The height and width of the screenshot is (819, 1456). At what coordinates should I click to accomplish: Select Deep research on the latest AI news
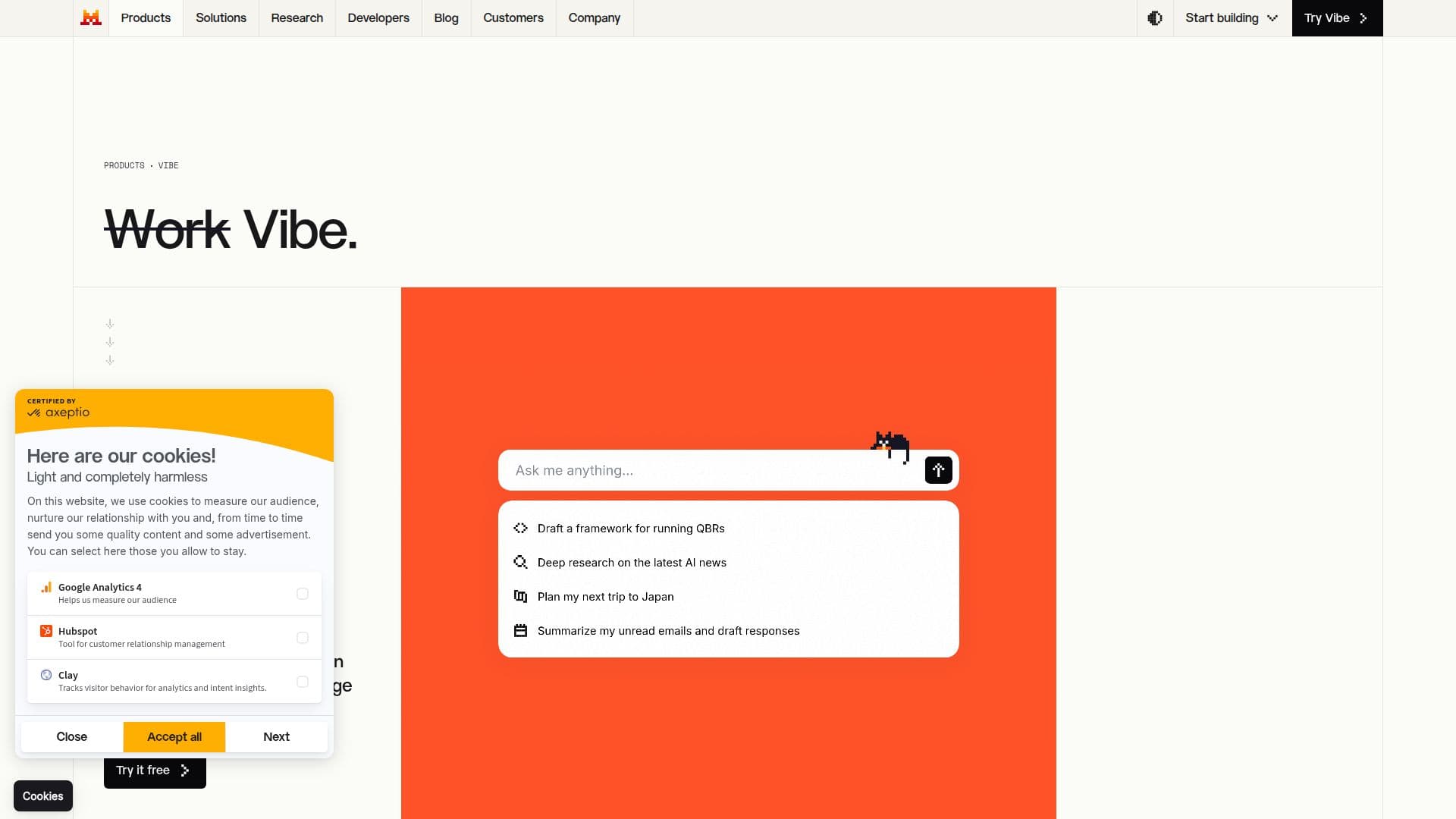tap(728, 563)
